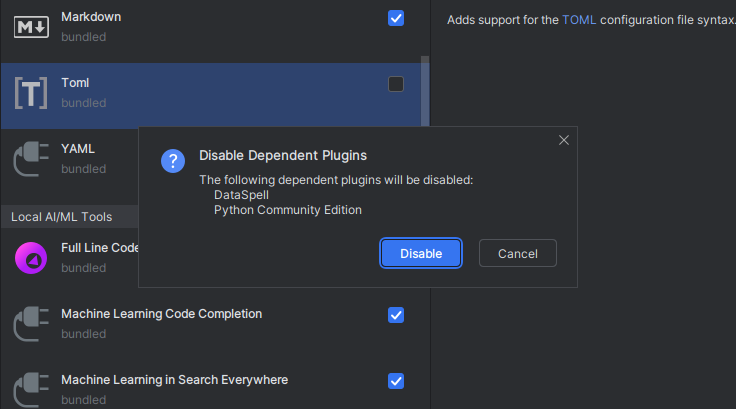
Task: Click the Markdown plugin icon
Action: click(31, 27)
